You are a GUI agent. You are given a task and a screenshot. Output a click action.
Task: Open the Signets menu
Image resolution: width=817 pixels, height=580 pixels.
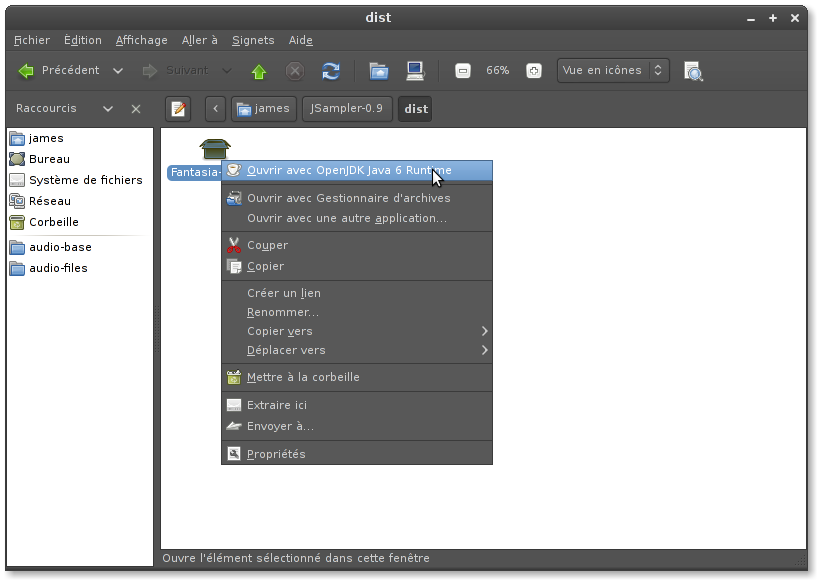[x=253, y=40]
